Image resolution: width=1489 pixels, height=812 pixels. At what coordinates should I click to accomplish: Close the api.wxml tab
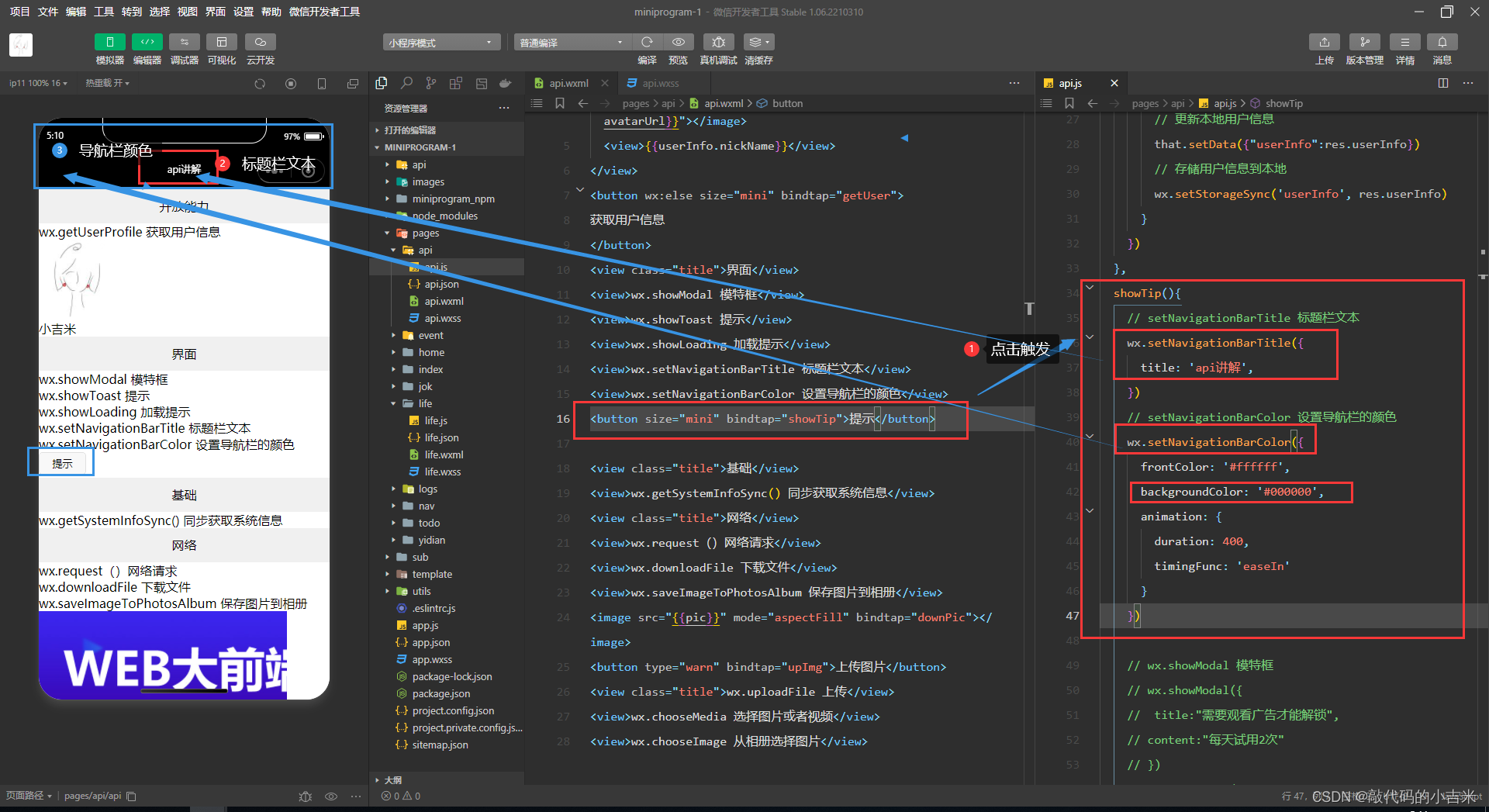tap(605, 83)
